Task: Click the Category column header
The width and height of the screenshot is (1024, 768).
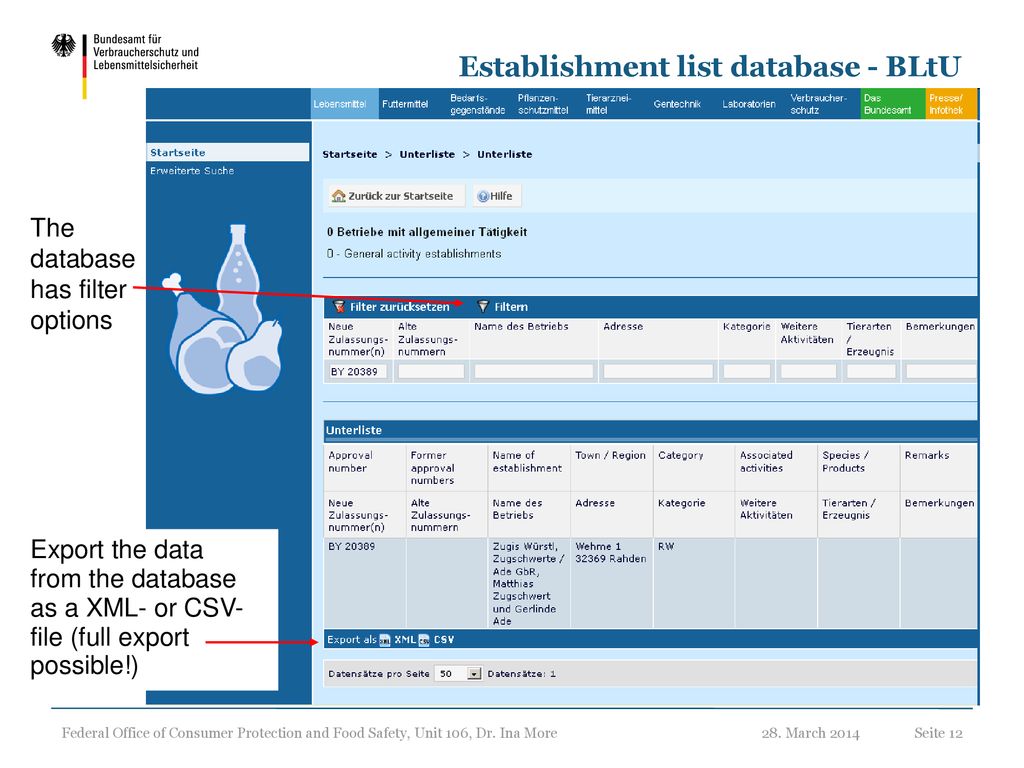Action: point(694,468)
